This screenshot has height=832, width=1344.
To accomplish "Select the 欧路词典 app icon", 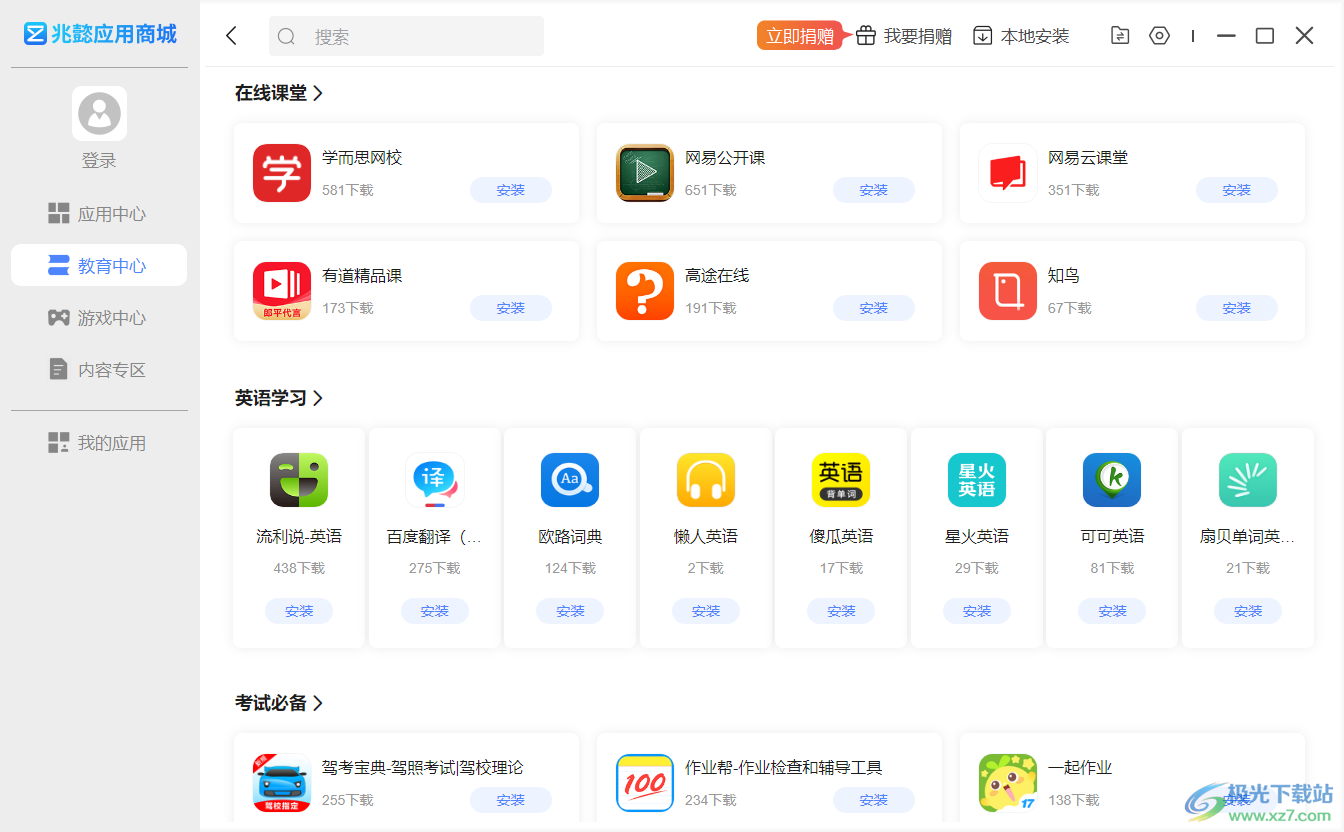I will [570, 480].
